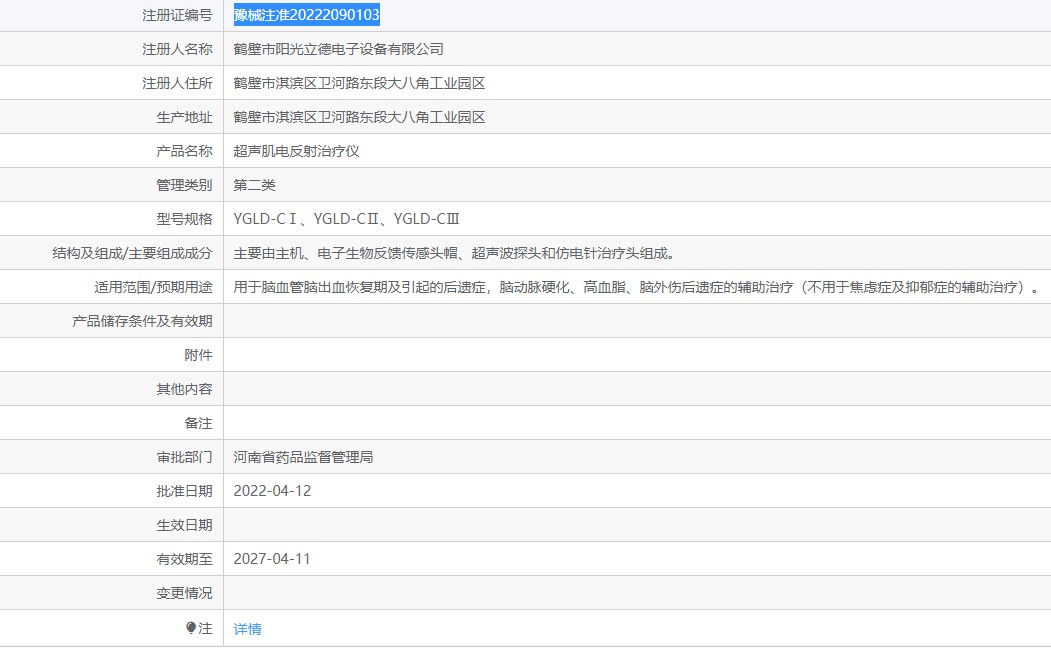Screen dimensions: 1051x653
Task: Click the 适用范围 intended use text
Action: (636, 288)
